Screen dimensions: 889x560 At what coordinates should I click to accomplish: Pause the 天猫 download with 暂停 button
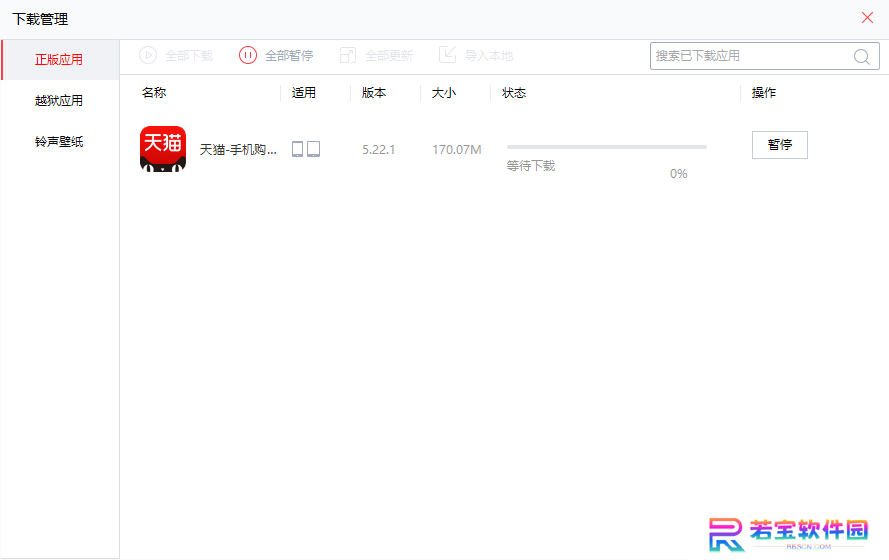point(780,145)
